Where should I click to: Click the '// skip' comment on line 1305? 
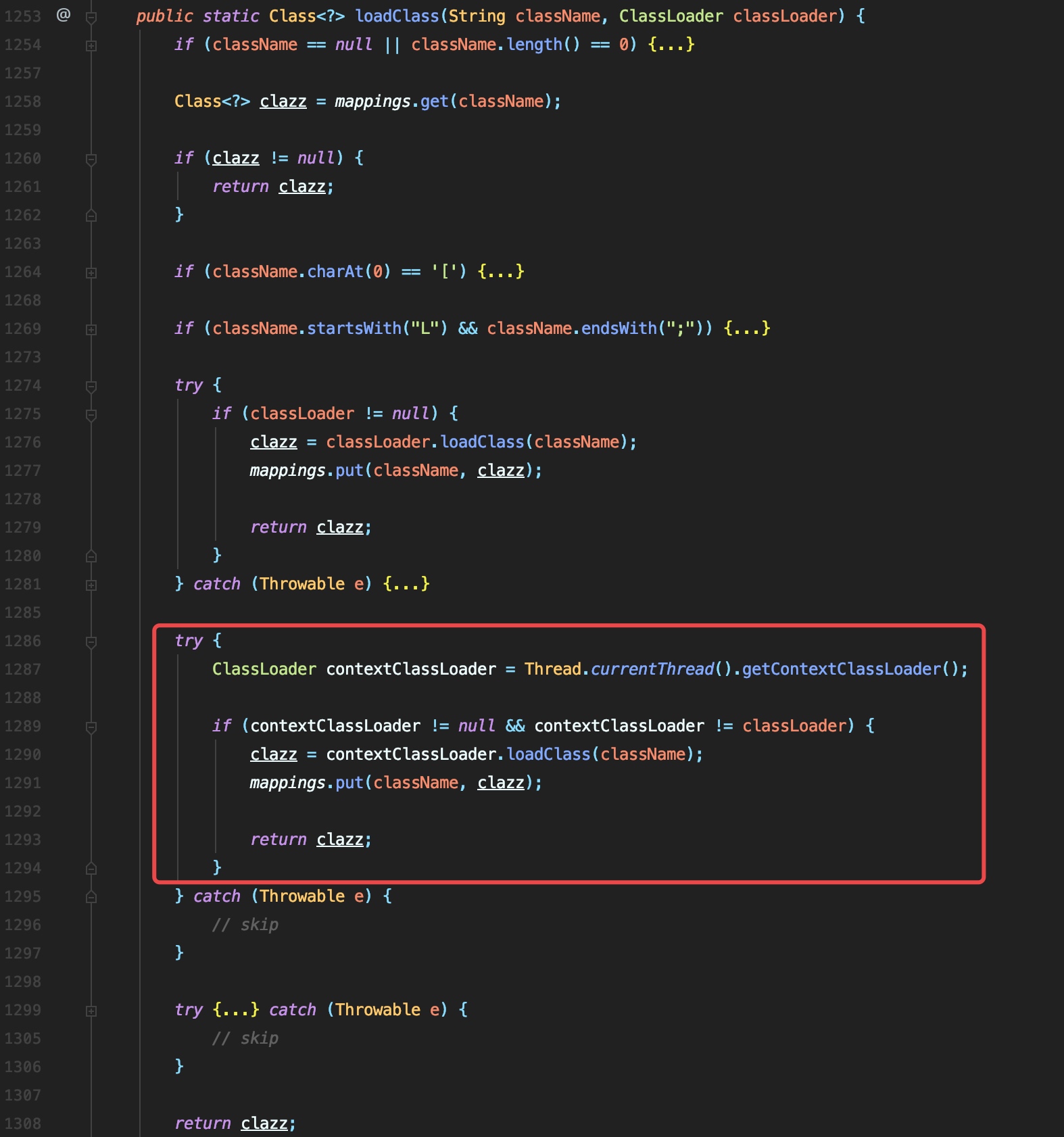[x=245, y=1038]
